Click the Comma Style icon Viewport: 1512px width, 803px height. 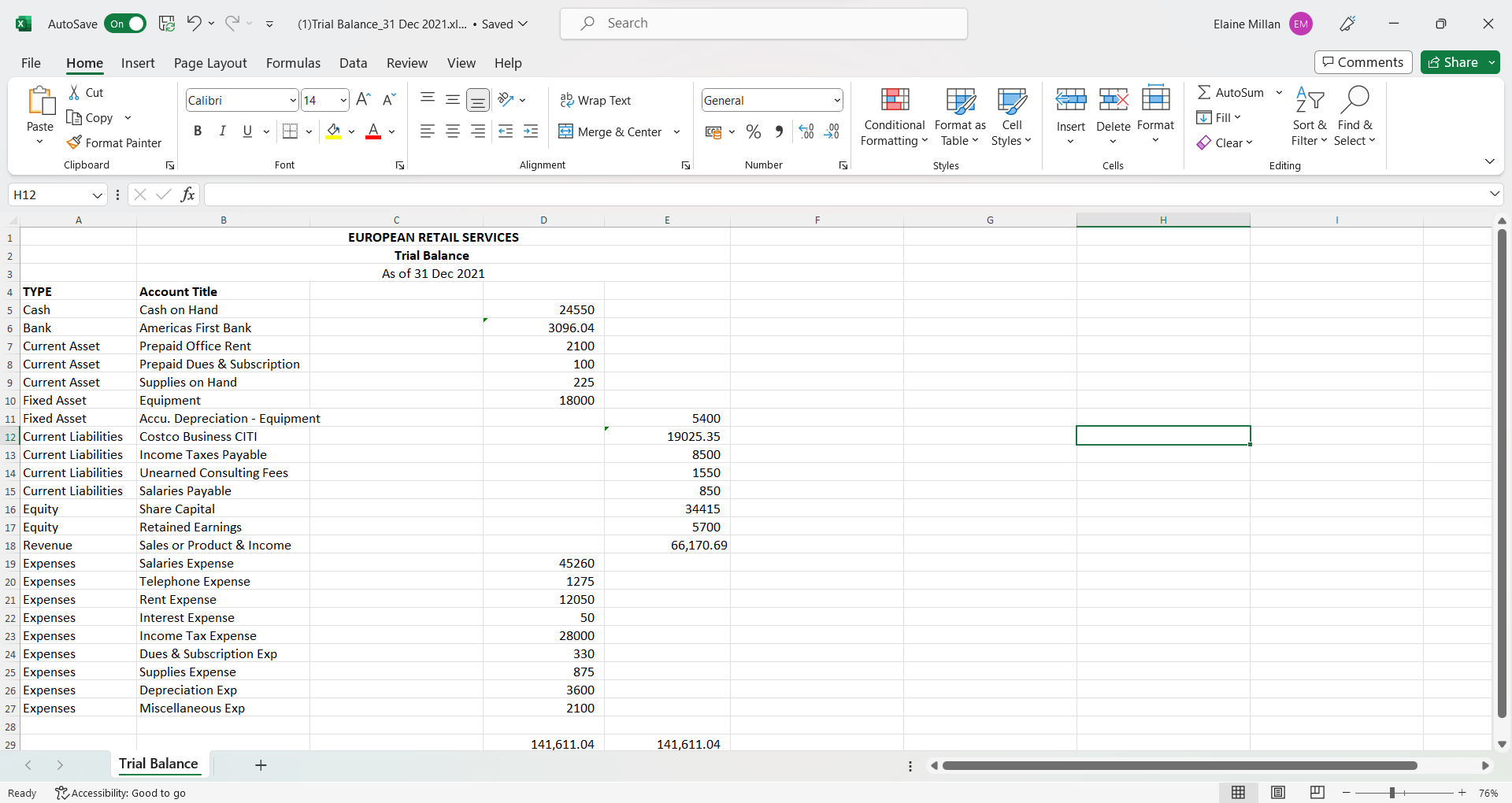[779, 131]
